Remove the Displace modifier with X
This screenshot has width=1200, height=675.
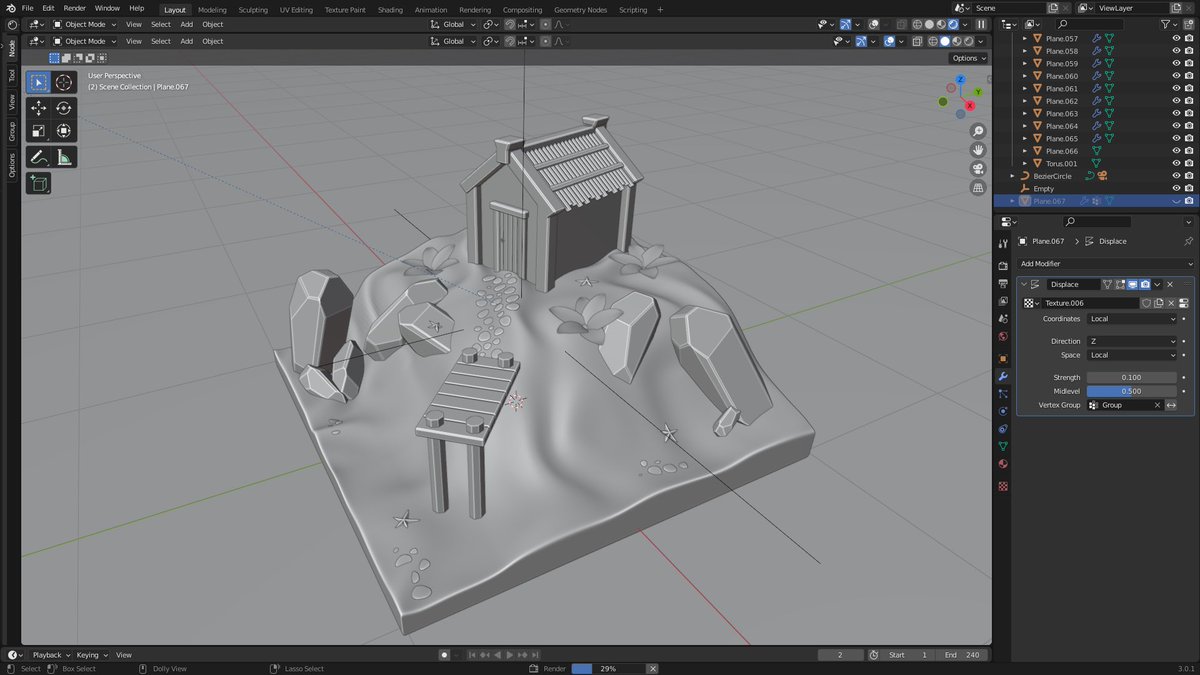point(1170,284)
